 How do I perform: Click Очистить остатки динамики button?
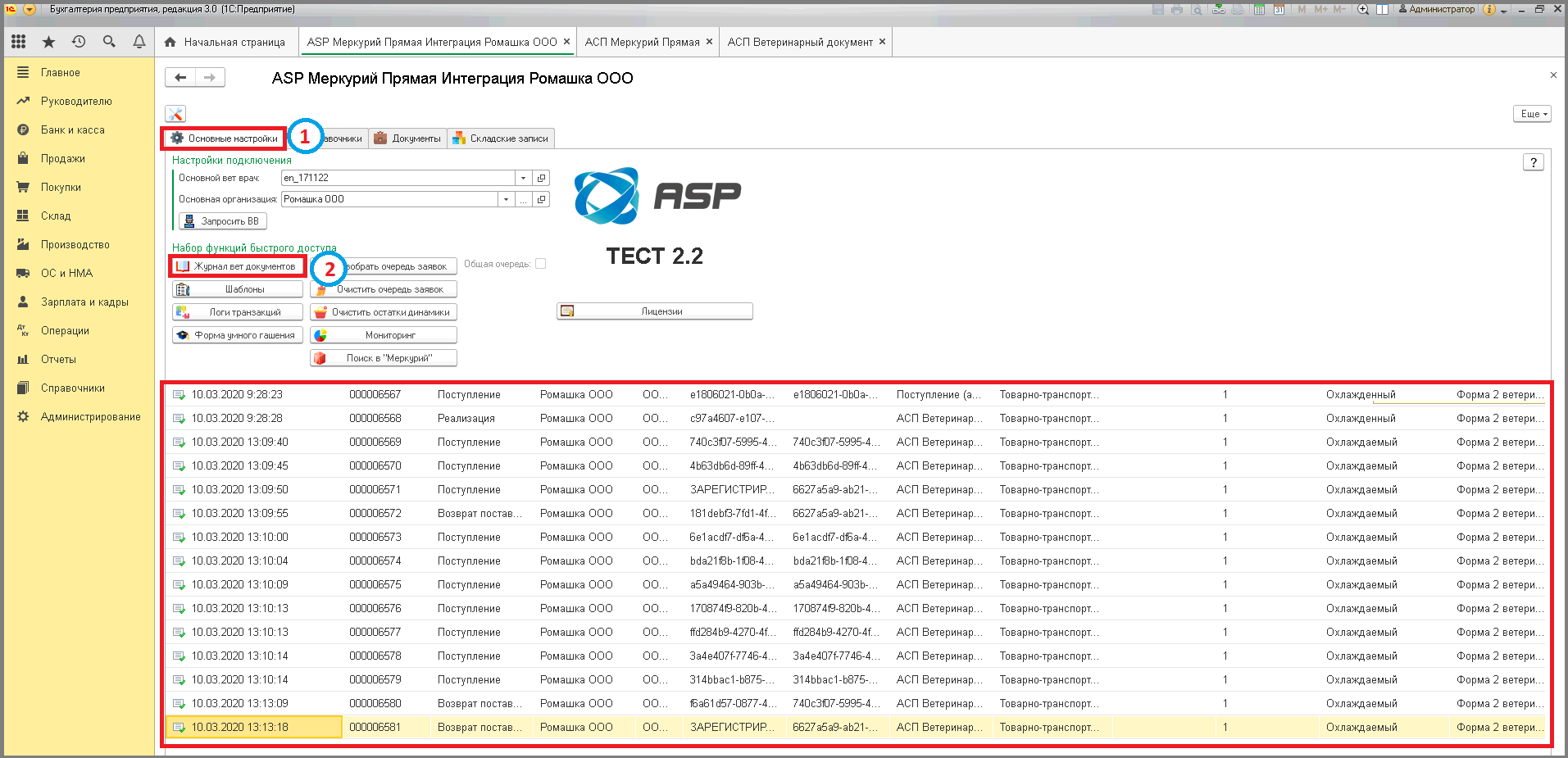point(384,312)
